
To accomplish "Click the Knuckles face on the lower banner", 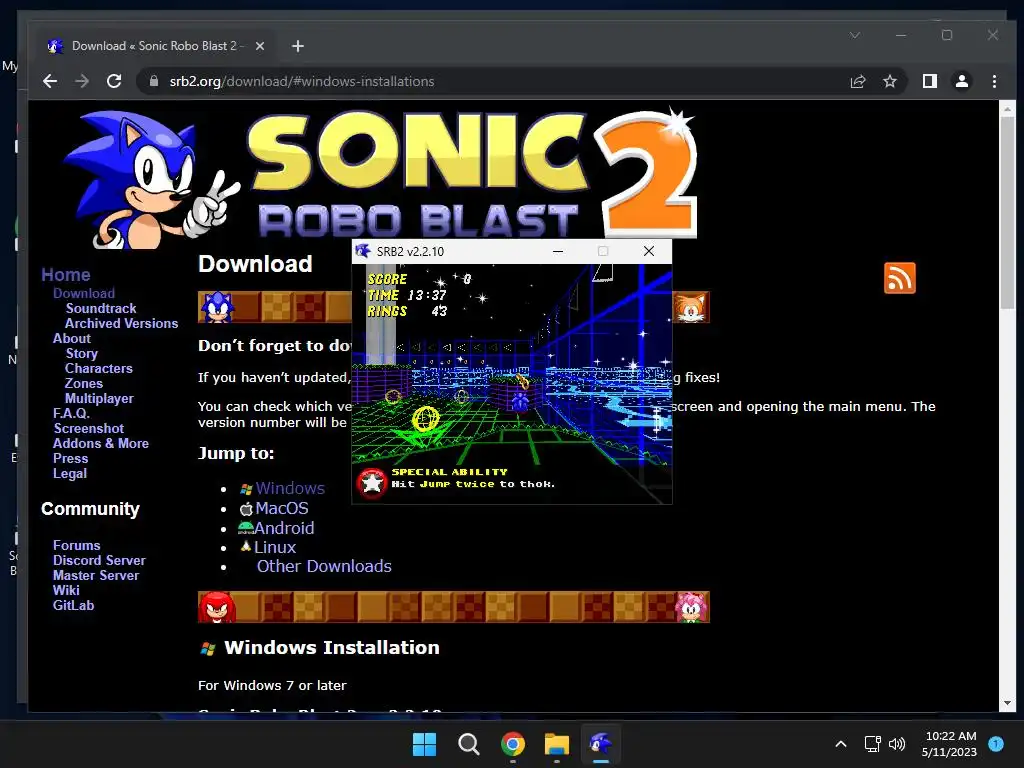I will tap(217, 607).
